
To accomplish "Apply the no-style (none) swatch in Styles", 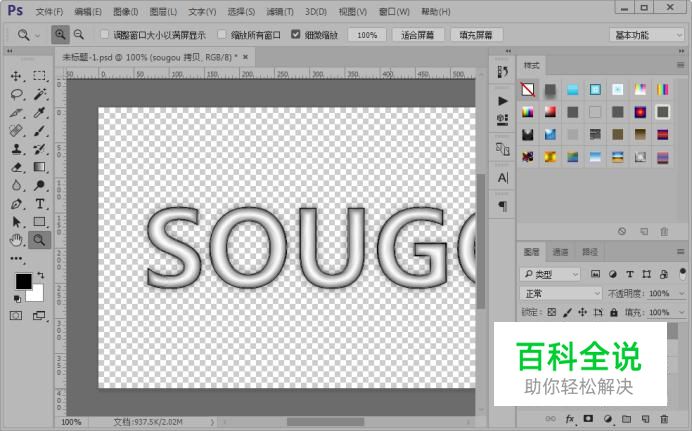I will (x=528, y=90).
